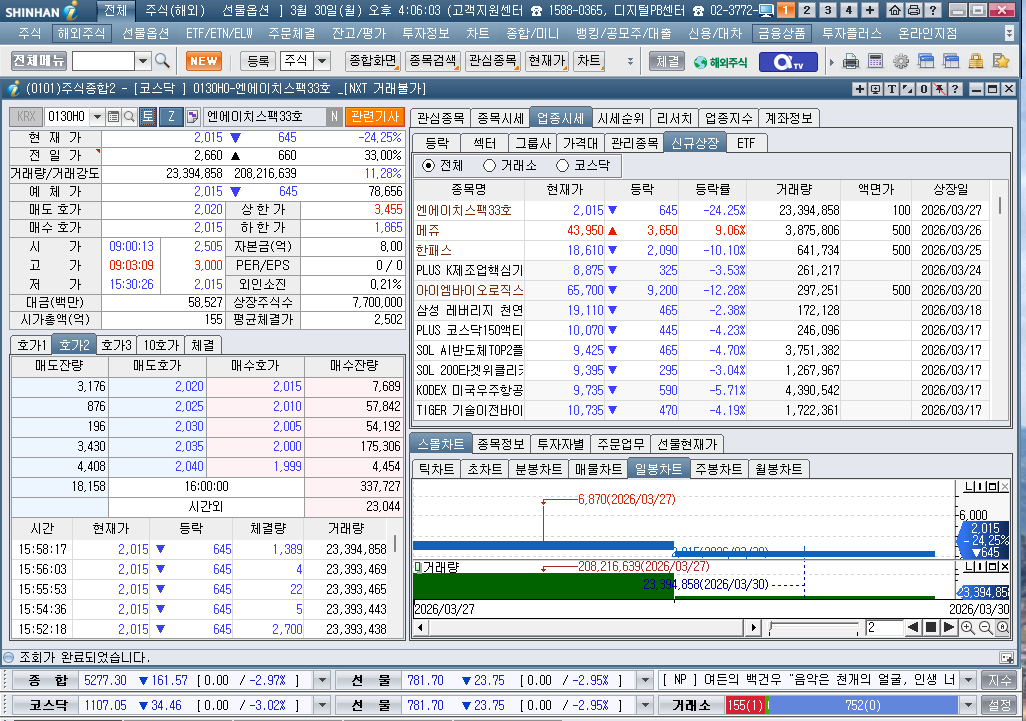Screen dimensions: 1026x721
Task: Open the dropdown beside the 거래소 advance/decline bar
Action: pyautogui.click(x=968, y=705)
